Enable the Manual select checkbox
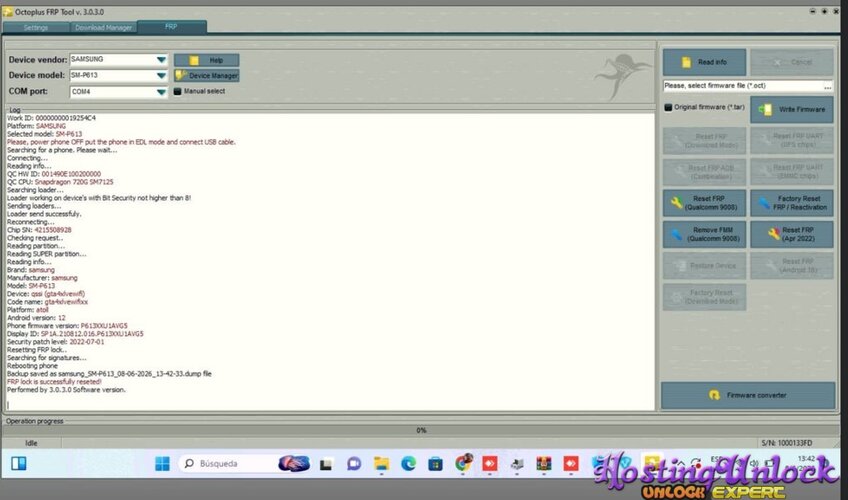Image resolution: width=848 pixels, height=500 pixels. coord(177,91)
